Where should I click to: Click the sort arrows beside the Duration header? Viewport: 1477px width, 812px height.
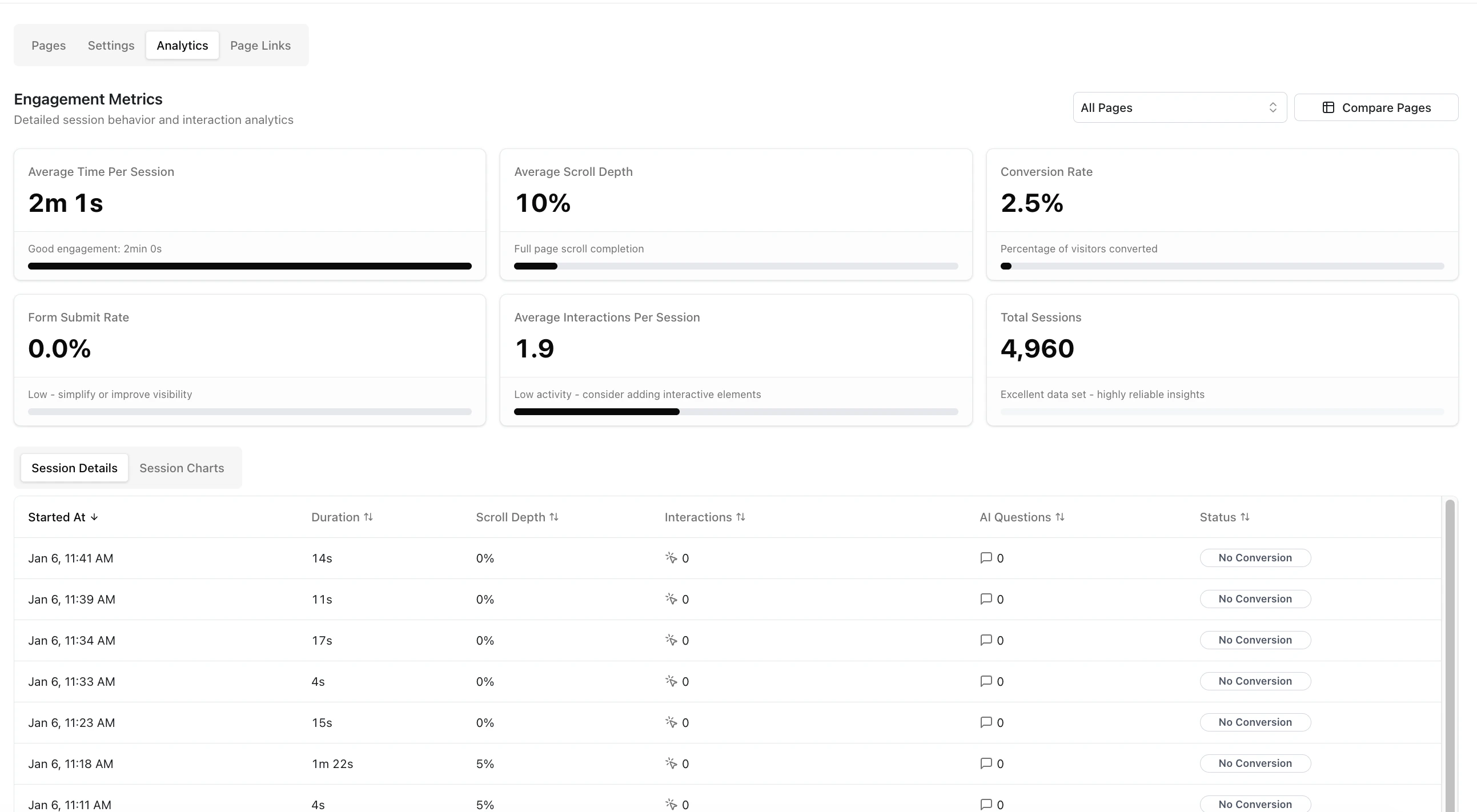coord(368,516)
